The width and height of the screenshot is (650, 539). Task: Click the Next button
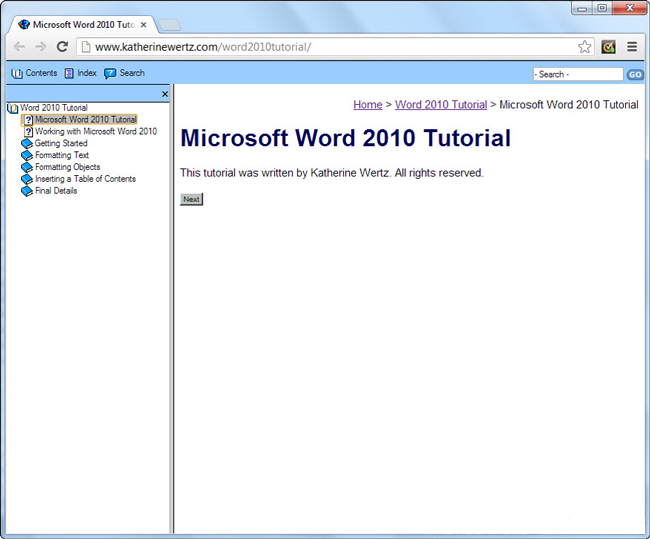(192, 199)
